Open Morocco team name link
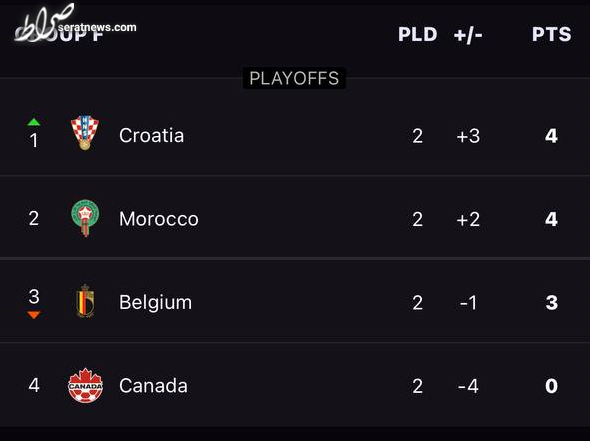Viewport: 590px width, 441px height. click(158, 219)
